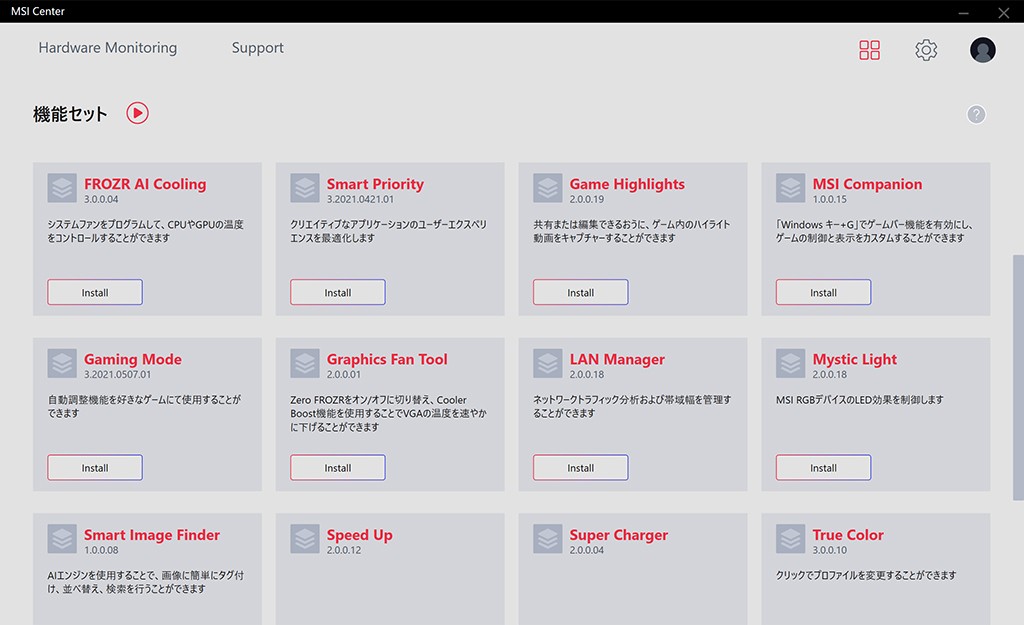
Task: Install Graphics Fan Tool
Action: tap(338, 468)
